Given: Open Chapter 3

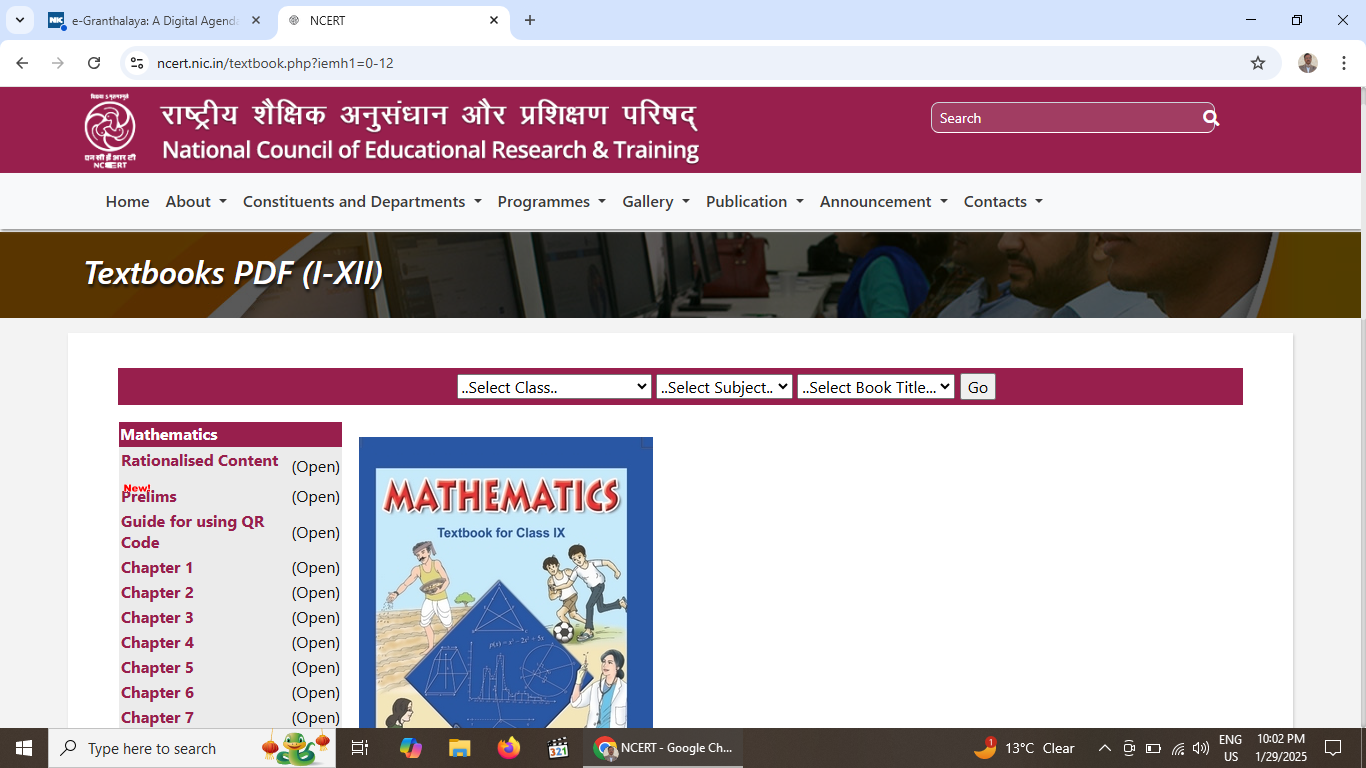Looking at the screenshot, I should [x=157, y=617].
